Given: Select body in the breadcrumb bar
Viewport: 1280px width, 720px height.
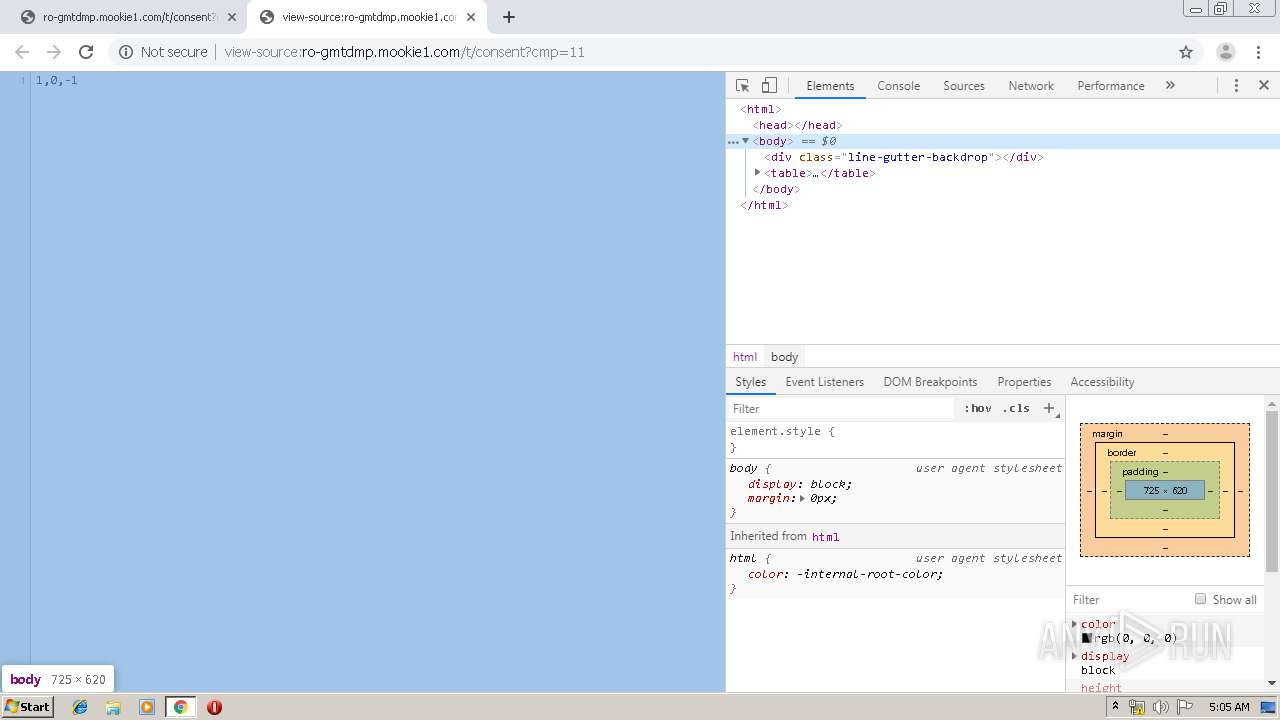Looking at the screenshot, I should pos(784,357).
